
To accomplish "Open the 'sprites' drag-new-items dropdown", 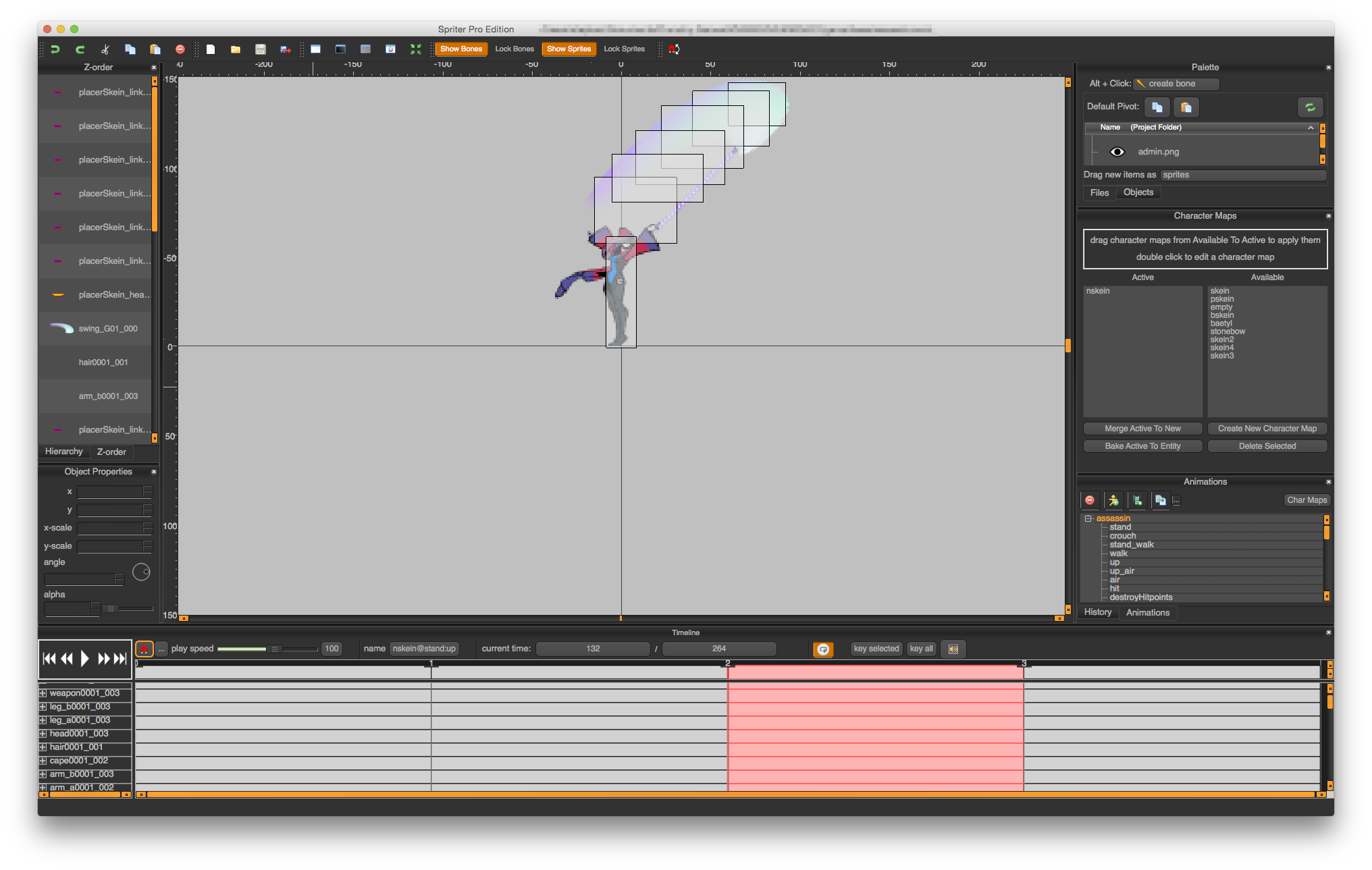I will tap(1244, 175).
